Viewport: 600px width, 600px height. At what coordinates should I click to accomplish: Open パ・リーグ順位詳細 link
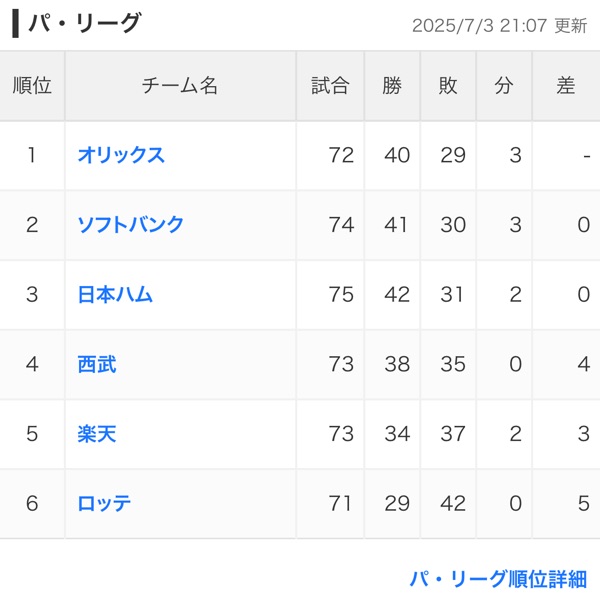coord(497,579)
